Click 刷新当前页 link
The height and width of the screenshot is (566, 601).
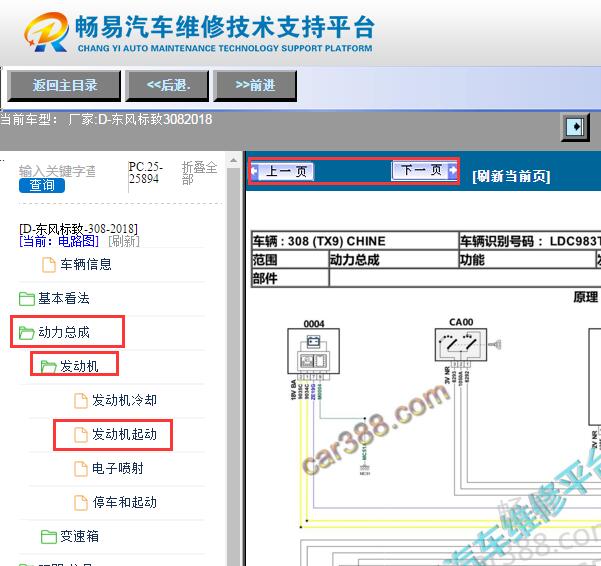511,176
